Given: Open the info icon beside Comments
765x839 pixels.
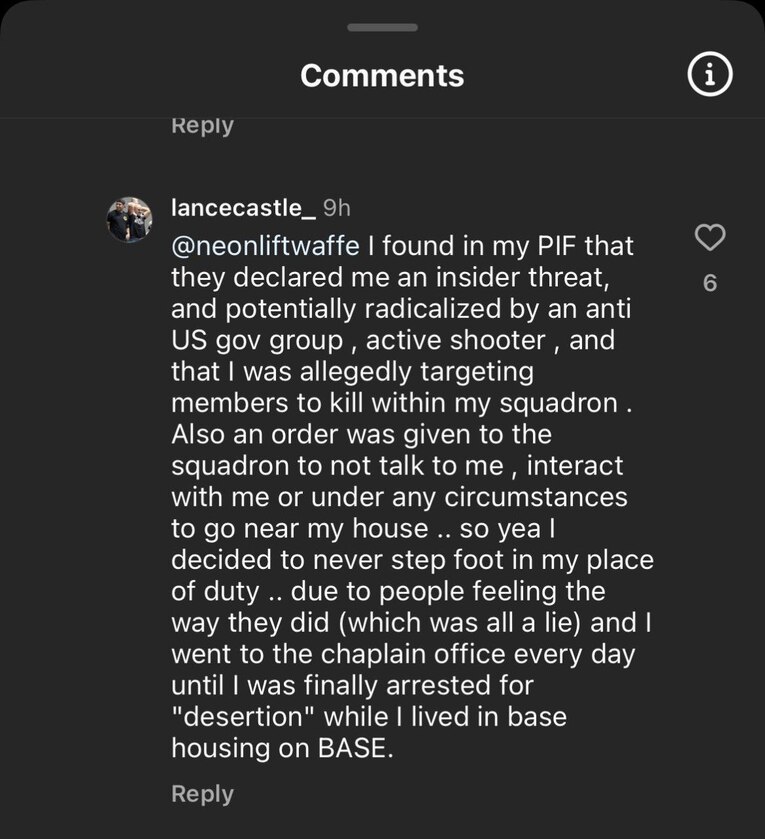Looking at the screenshot, I should (x=709, y=74).
